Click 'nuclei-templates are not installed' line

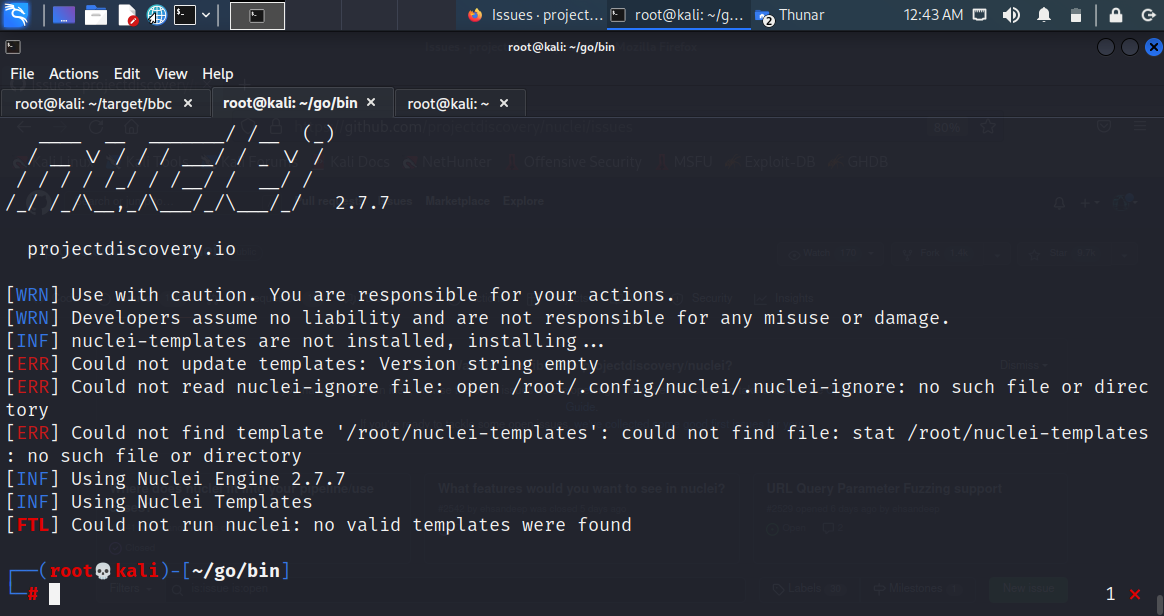point(305,341)
